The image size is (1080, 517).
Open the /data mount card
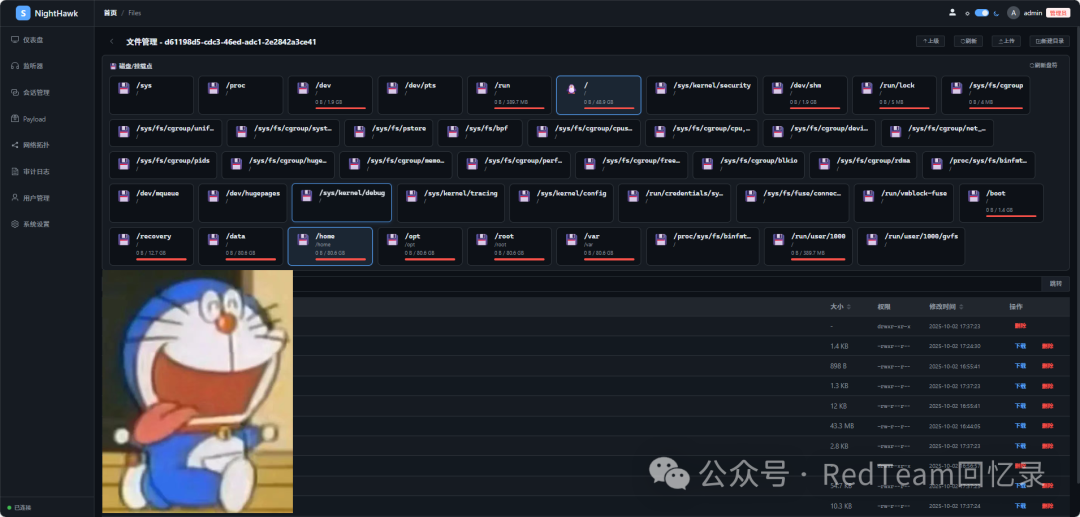click(241, 246)
